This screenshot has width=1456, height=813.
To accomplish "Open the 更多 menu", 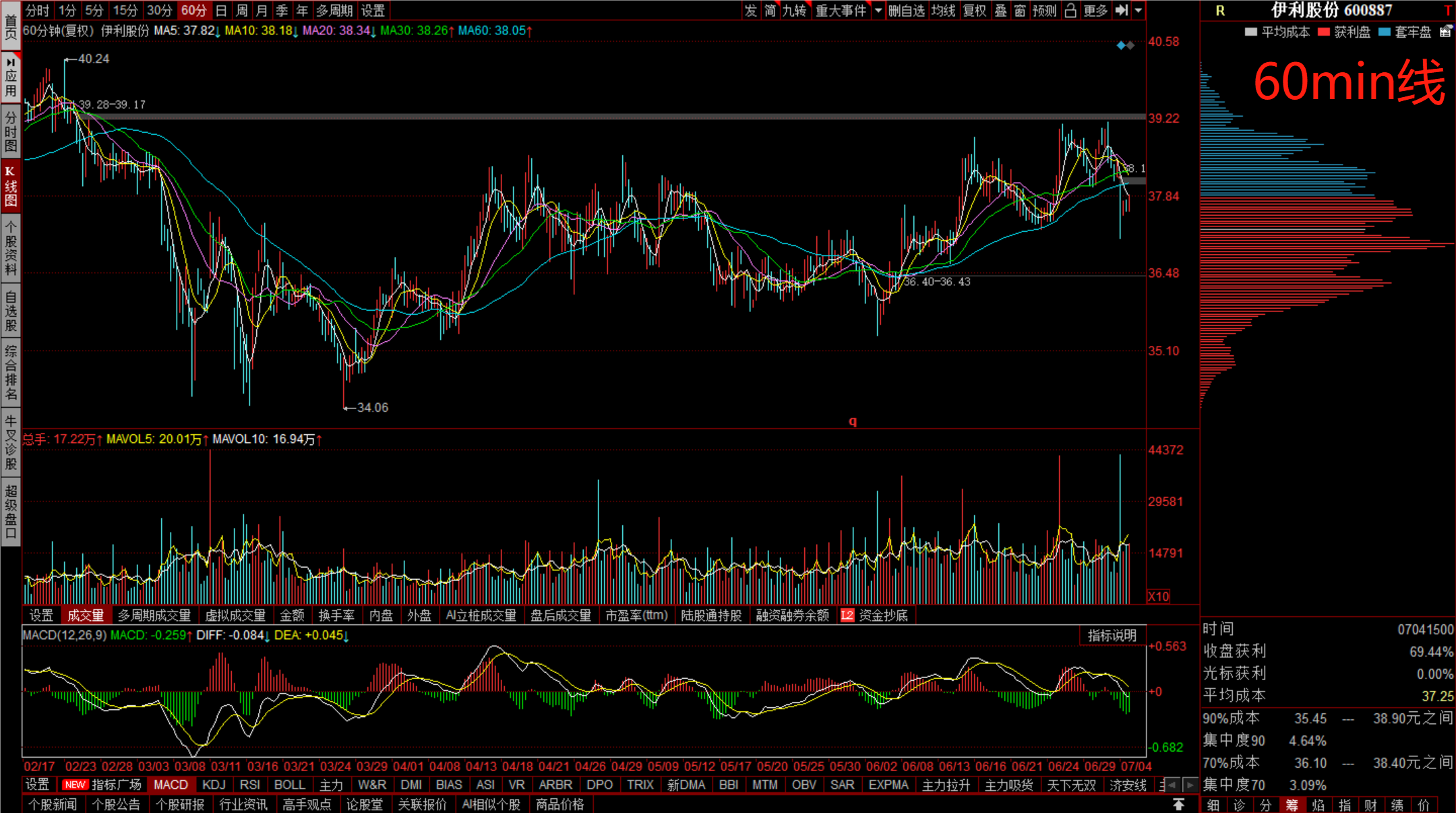I will click(x=1095, y=10).
